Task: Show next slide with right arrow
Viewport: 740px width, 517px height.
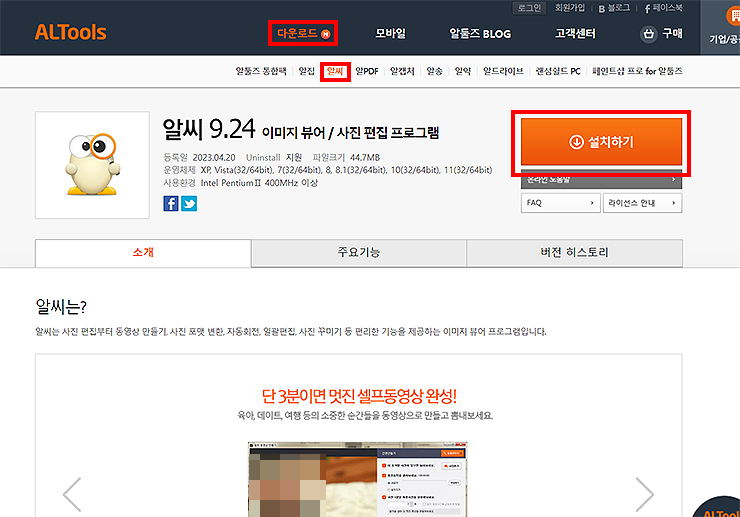Action: click(x=644, y=494)
